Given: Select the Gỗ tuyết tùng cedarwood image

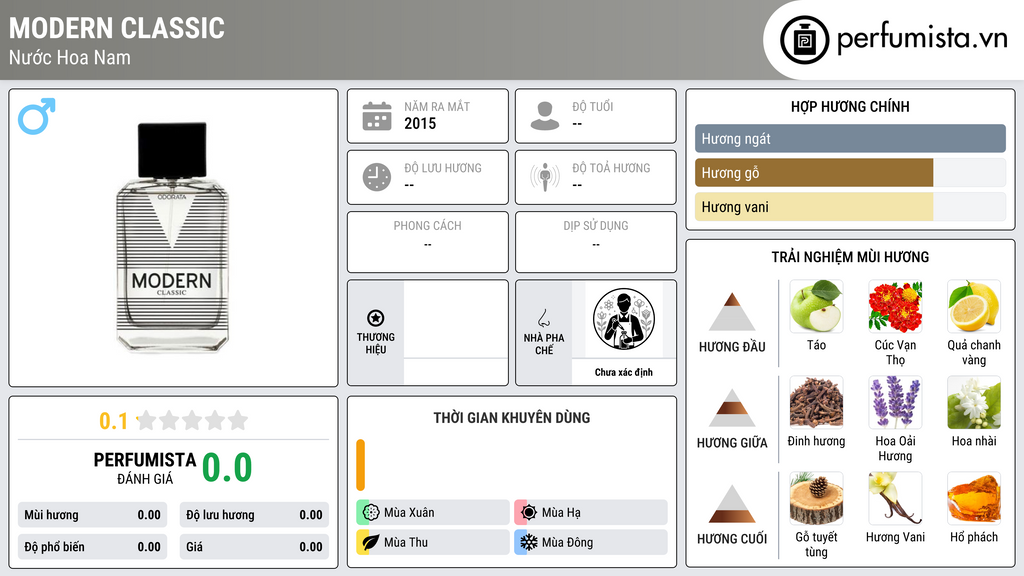Looking at the screenshot, I should [816, 498].
